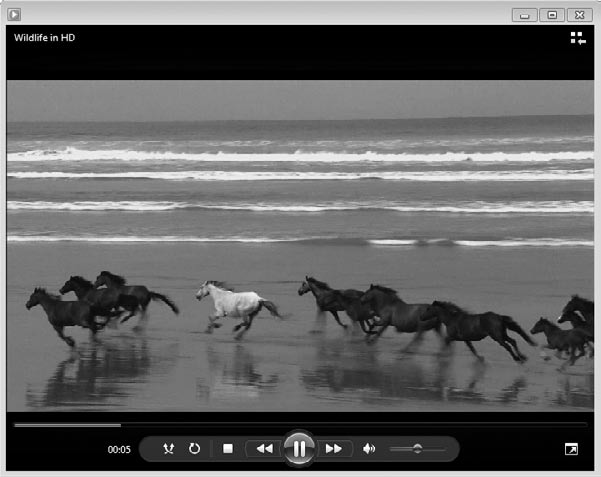Viewport: 601px width, 477px height.
Task: Turn on shuffle mode
Action: pos(169,449)
